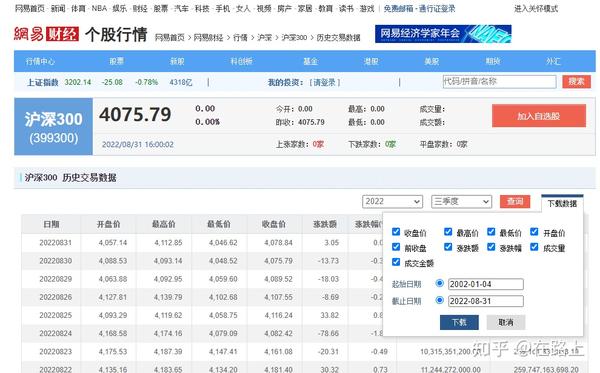Click the blue 下载 button
The image size is (600, 373).
[459, 323]
